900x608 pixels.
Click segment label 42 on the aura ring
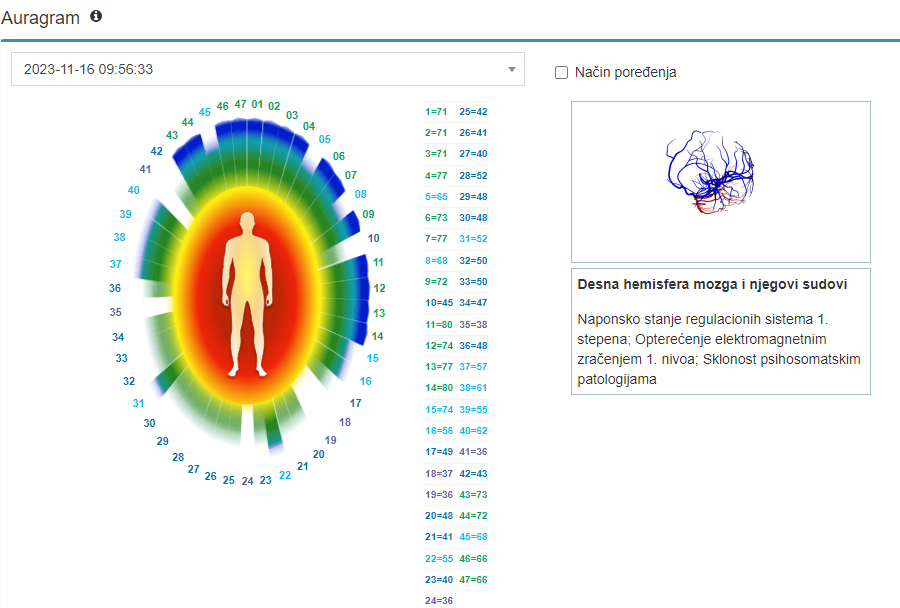pyautogui.click(x=156, y=151)
